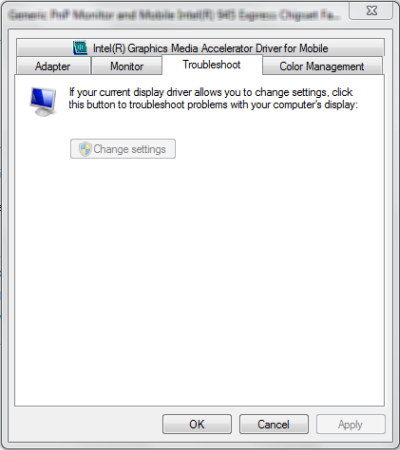Click the dialog footer area left of OK

click(87, 424)
